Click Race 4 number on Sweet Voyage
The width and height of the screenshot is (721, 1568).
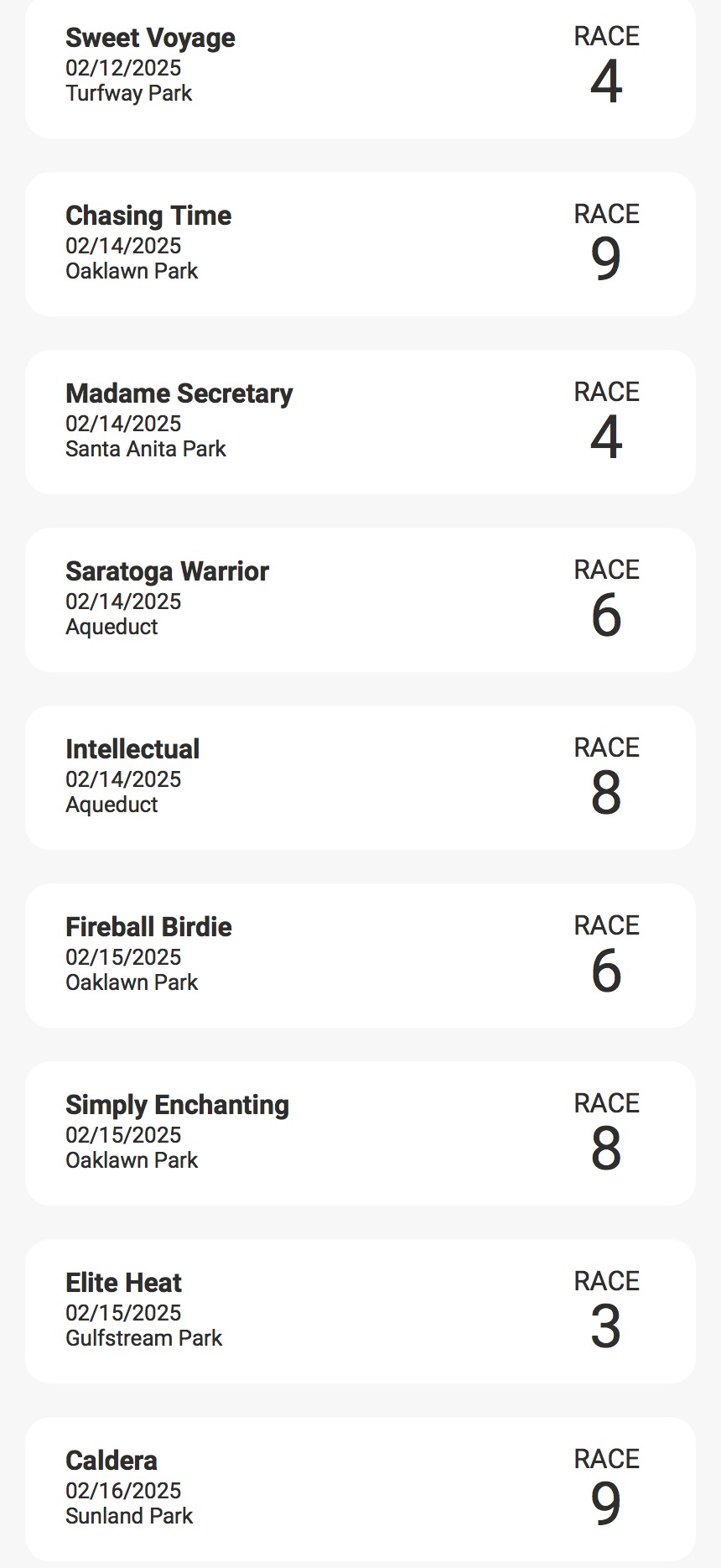click(x=606, y=82)
